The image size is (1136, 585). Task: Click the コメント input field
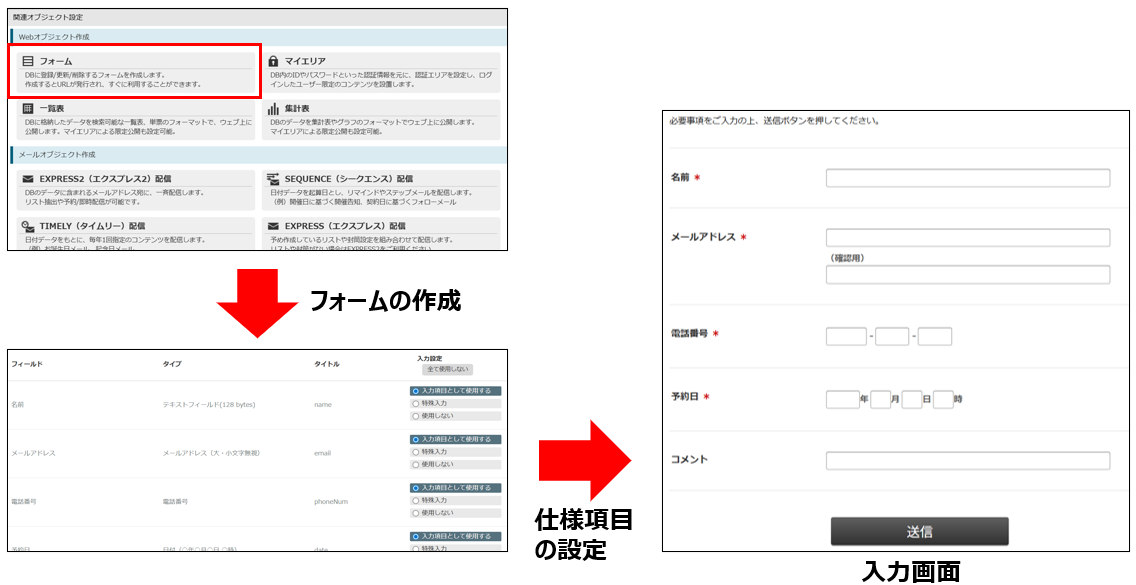pos(967,461)
